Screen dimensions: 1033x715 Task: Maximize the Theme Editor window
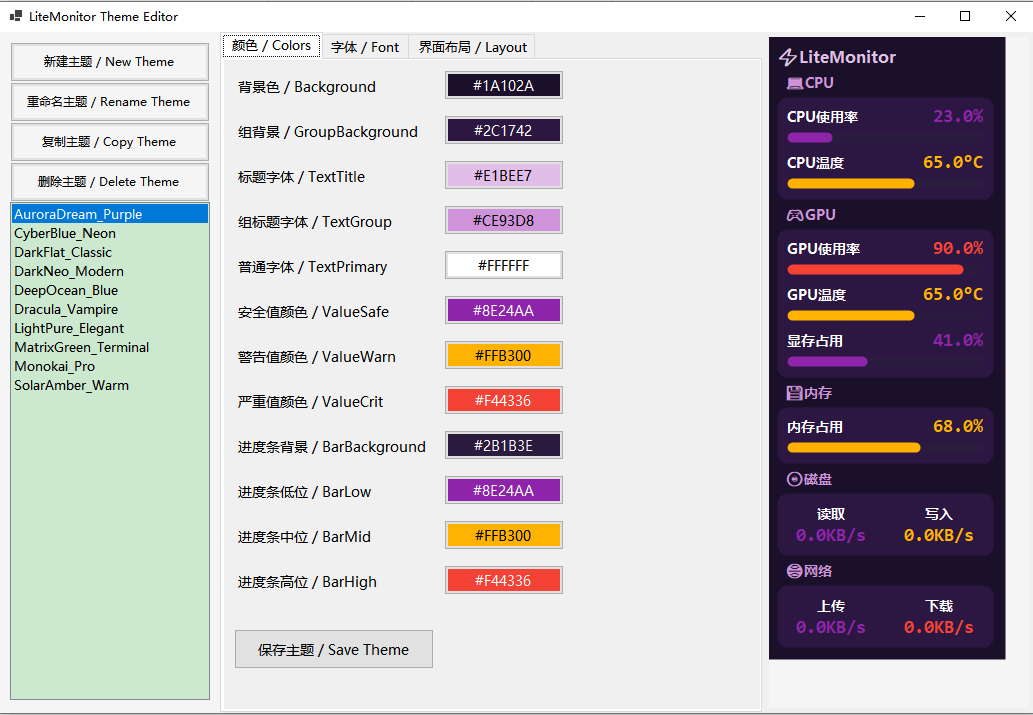(965, 16)
